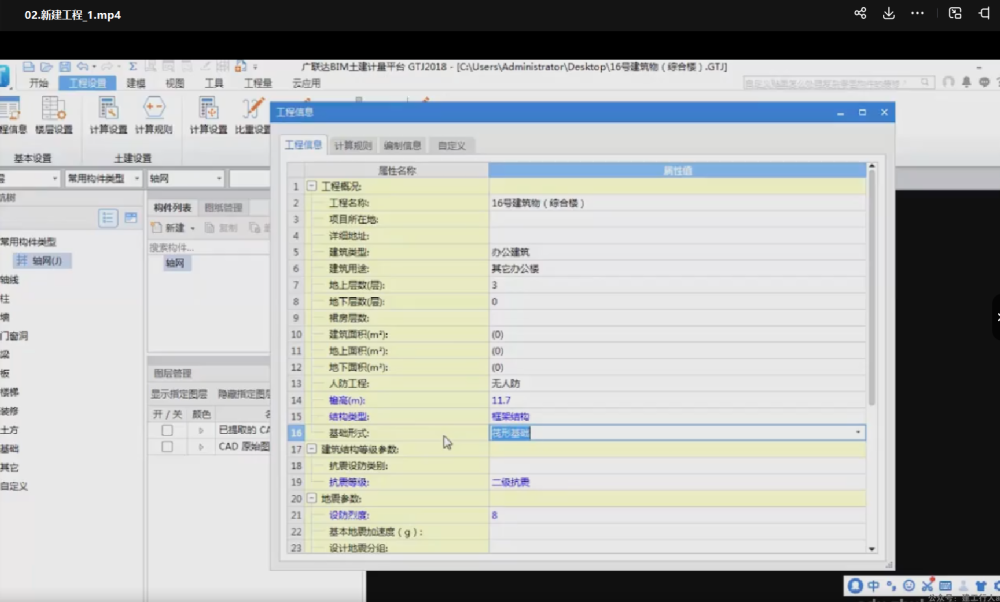The image size is (1000, 602).
Task: Open the three-dots more menu in player
Action: coord(917,13)
